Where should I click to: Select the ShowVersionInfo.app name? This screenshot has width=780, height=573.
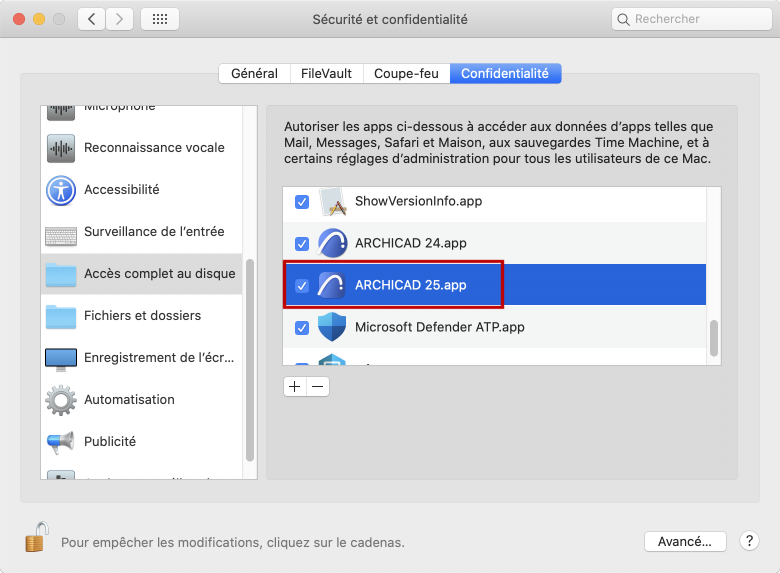pyautogui.click(x=418, y=201)
